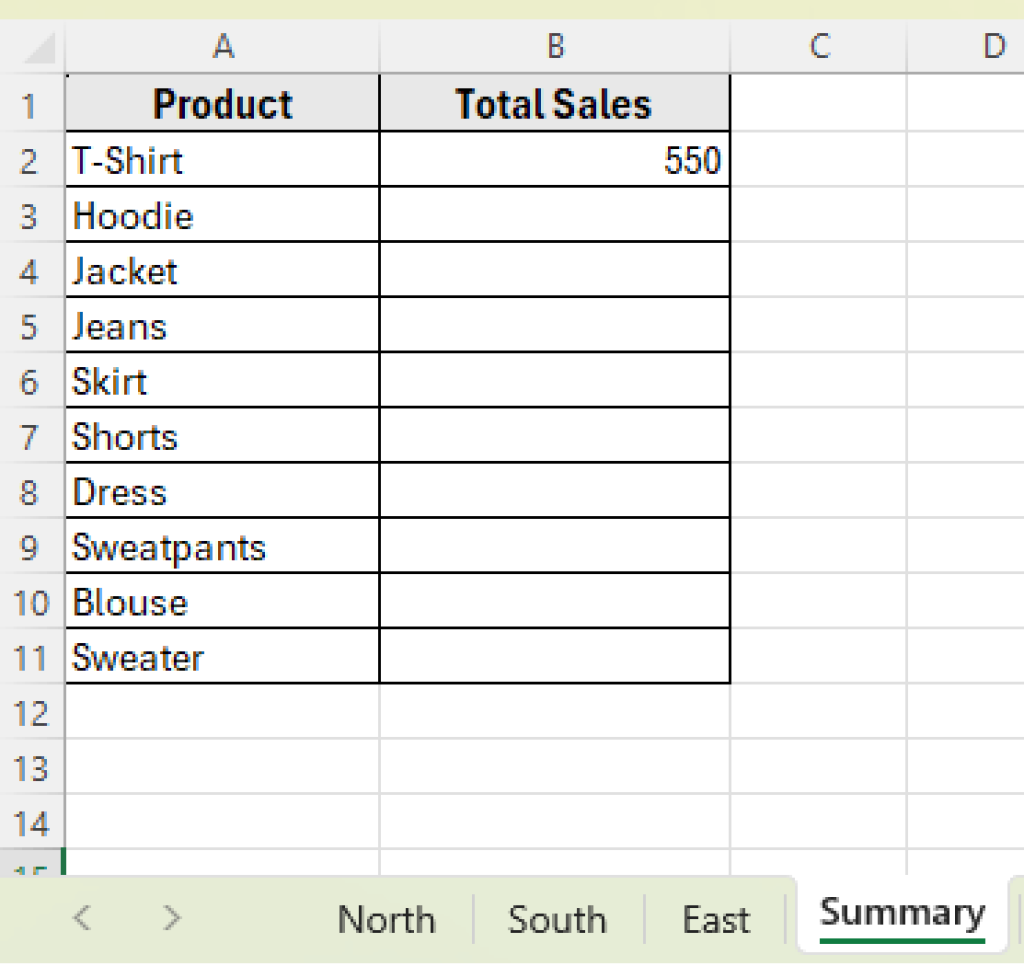Click the previous sheet navigation arrow

pyautogui.click(x=80, y=918)
